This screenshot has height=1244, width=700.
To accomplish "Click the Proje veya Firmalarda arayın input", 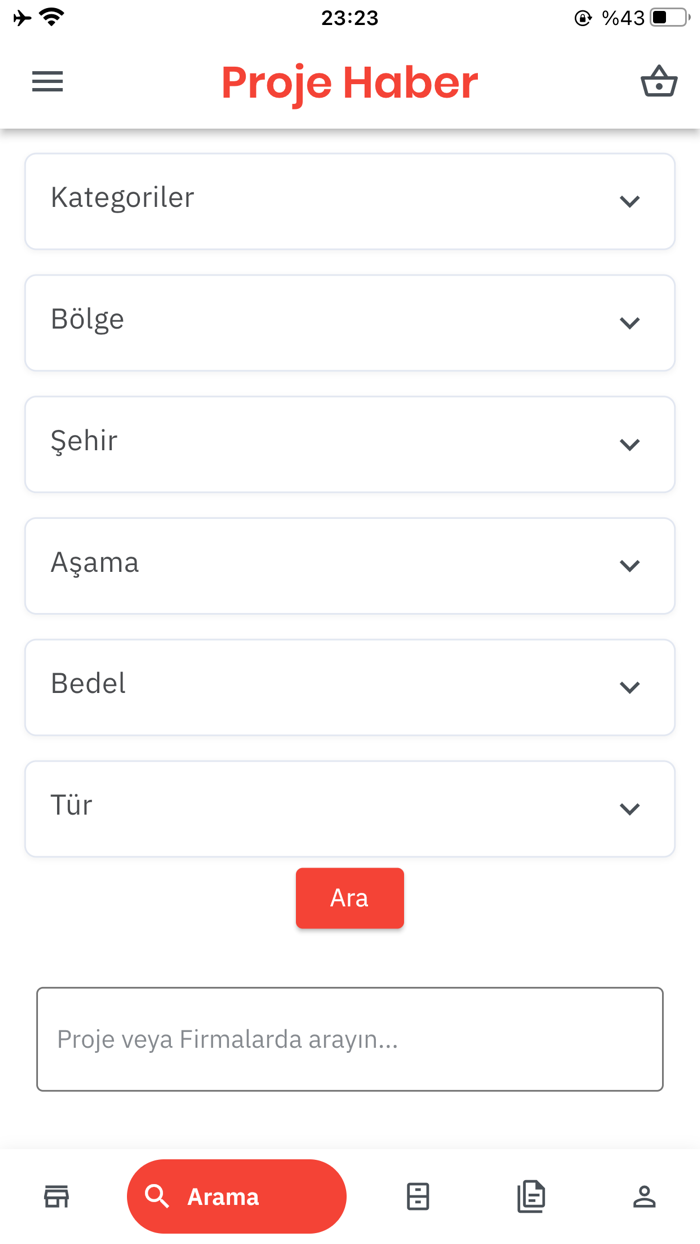I will click(349, 1039).
